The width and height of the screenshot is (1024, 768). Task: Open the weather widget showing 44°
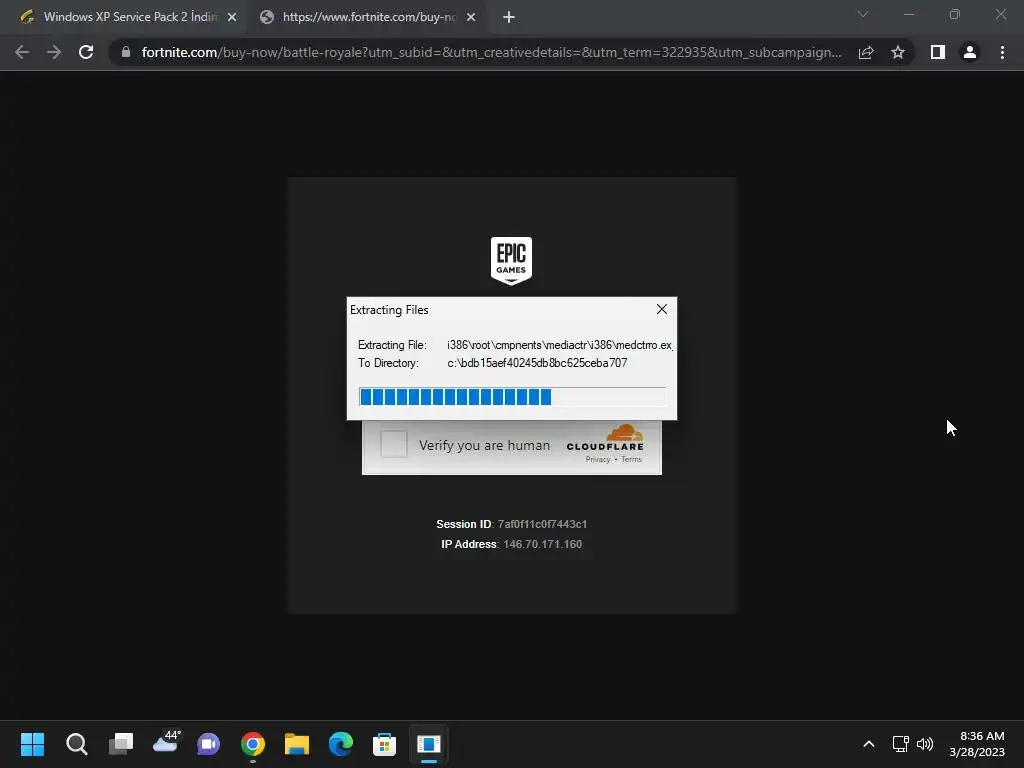pyautogui.click(x=166, y=743)
